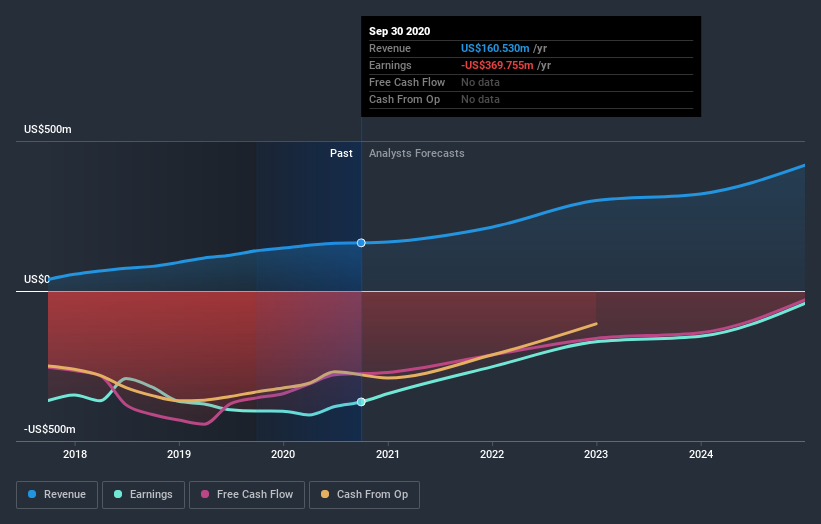Click the tooltip's Cash From Op row label

tap(404, 99)
